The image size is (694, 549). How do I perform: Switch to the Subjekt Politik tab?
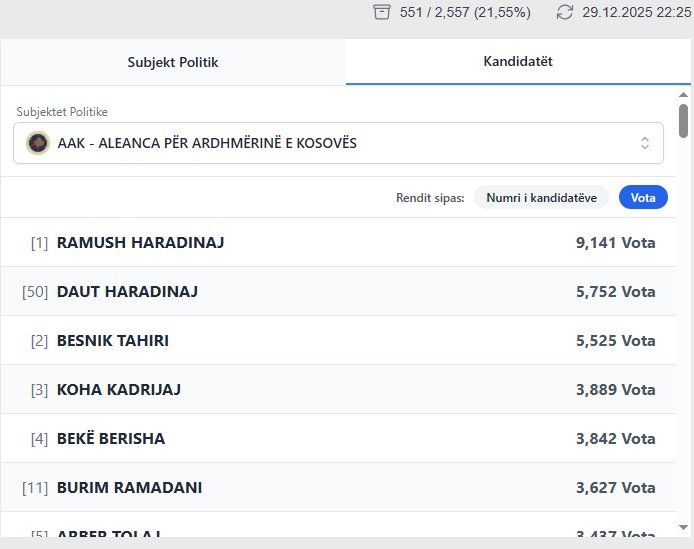click(x=173, y=62)
